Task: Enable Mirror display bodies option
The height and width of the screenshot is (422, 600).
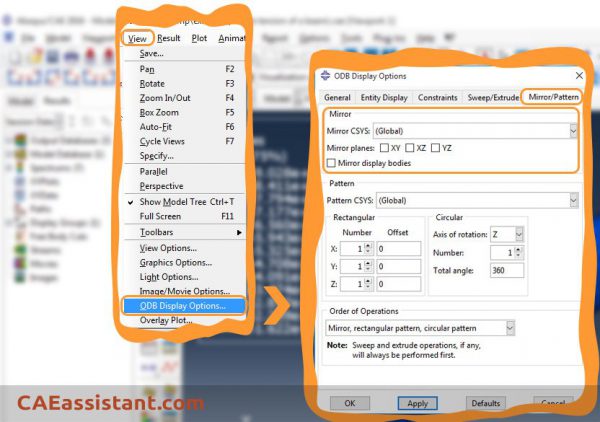Action: 333,163
